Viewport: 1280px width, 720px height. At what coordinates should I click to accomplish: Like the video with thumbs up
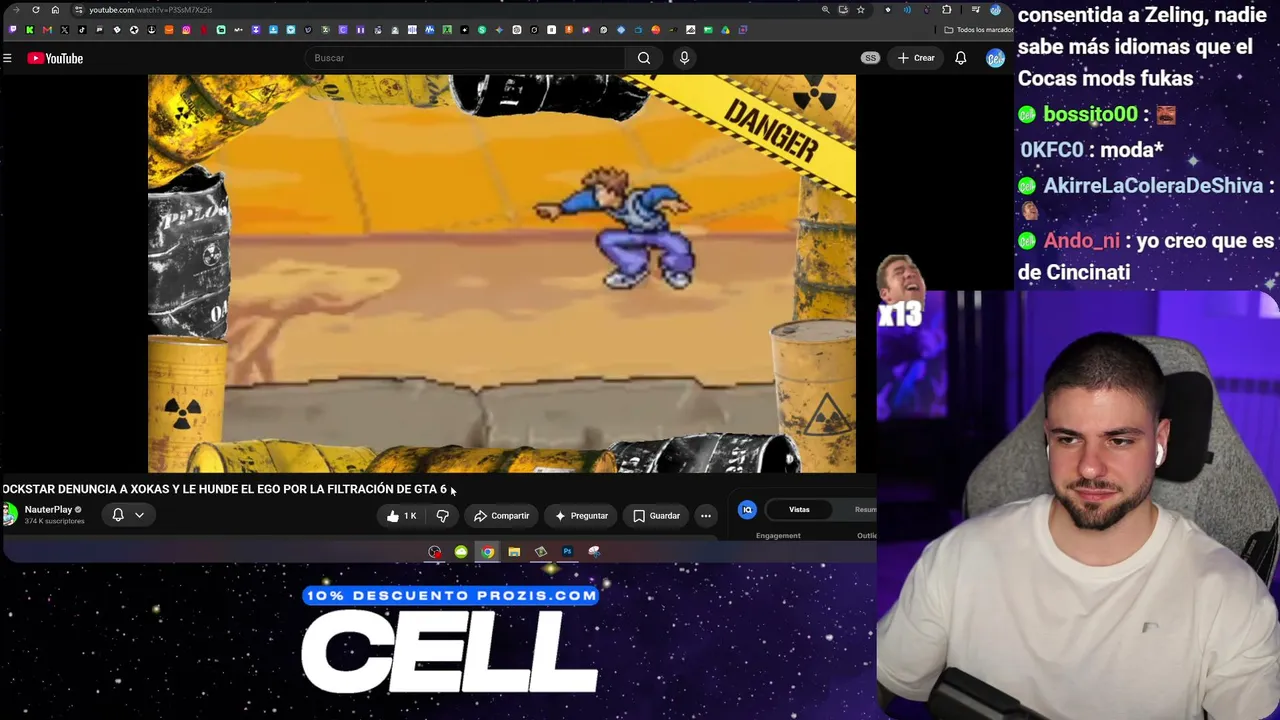pos(402,516)
